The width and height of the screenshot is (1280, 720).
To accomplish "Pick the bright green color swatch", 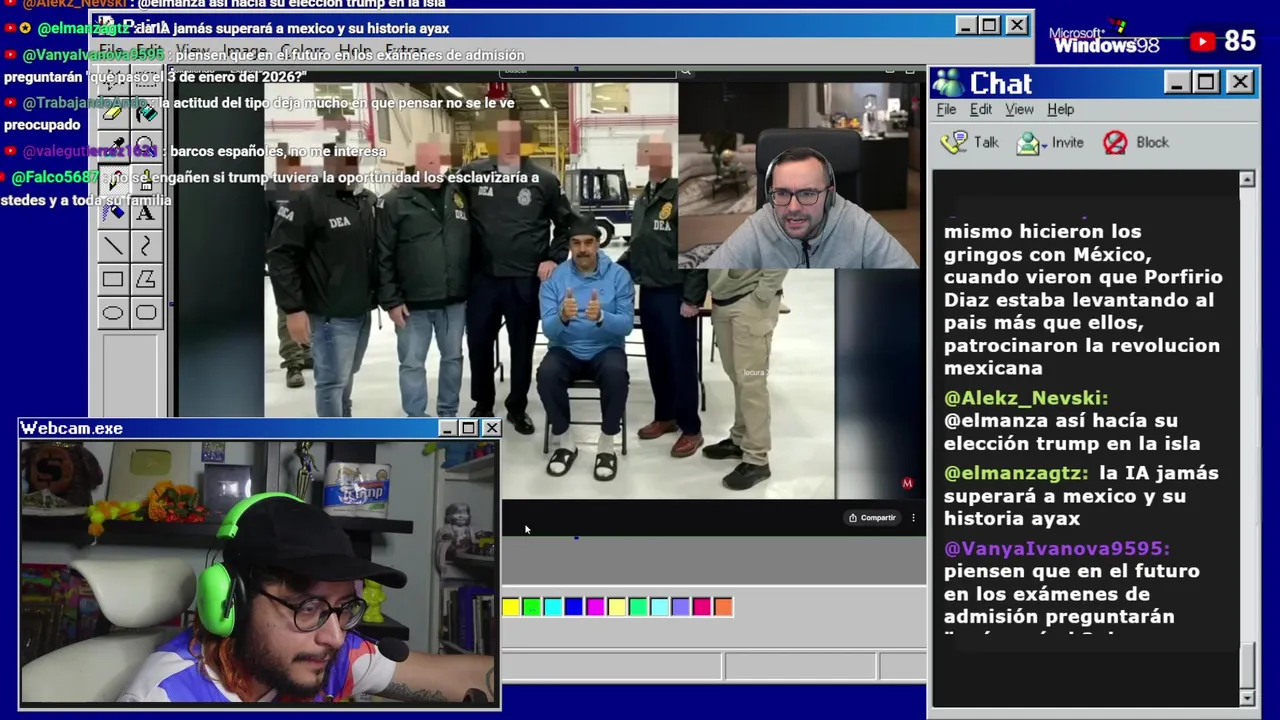I will (531, 606).
